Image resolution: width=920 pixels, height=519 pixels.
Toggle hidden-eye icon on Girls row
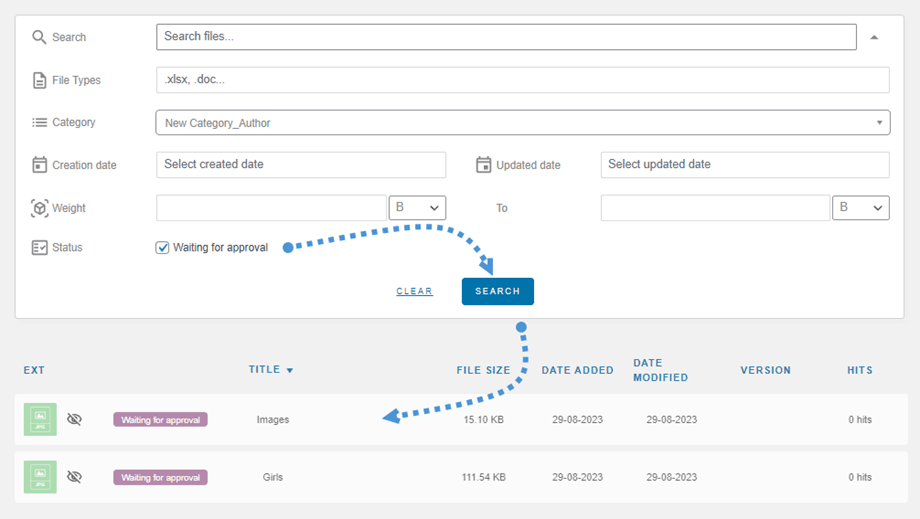[x=74, y=477]
